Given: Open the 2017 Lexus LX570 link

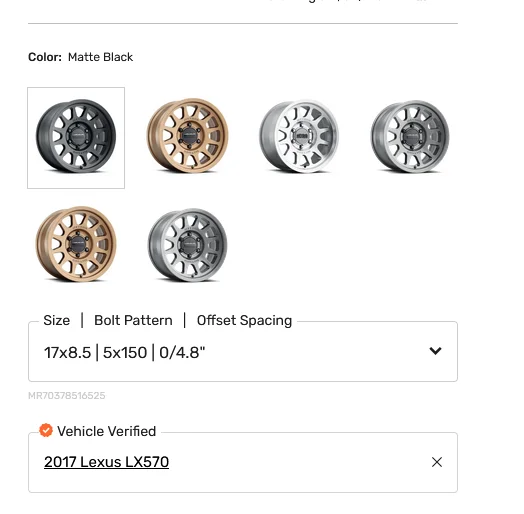Looking at the screenshot, I should tap(106, 462).
